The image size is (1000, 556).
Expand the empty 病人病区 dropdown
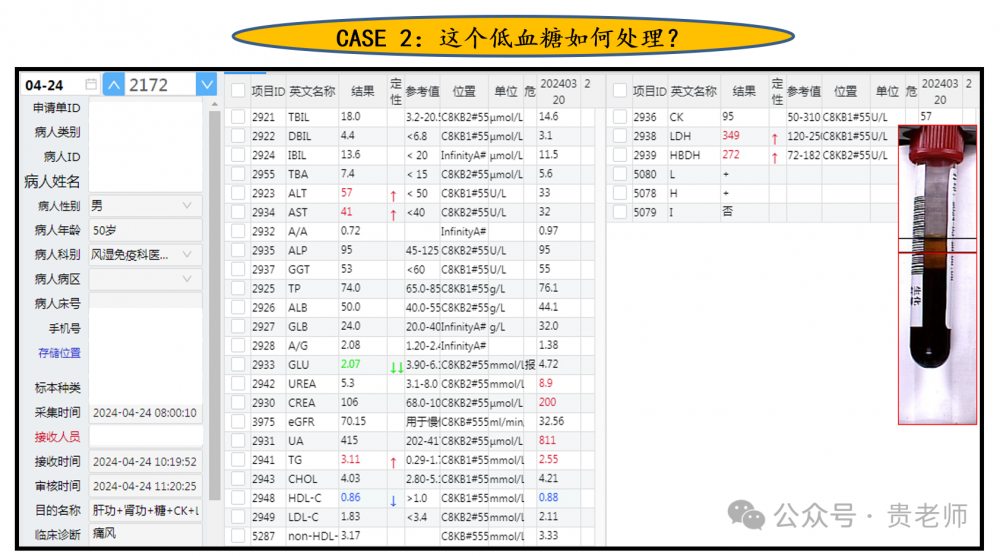(186, 279)
